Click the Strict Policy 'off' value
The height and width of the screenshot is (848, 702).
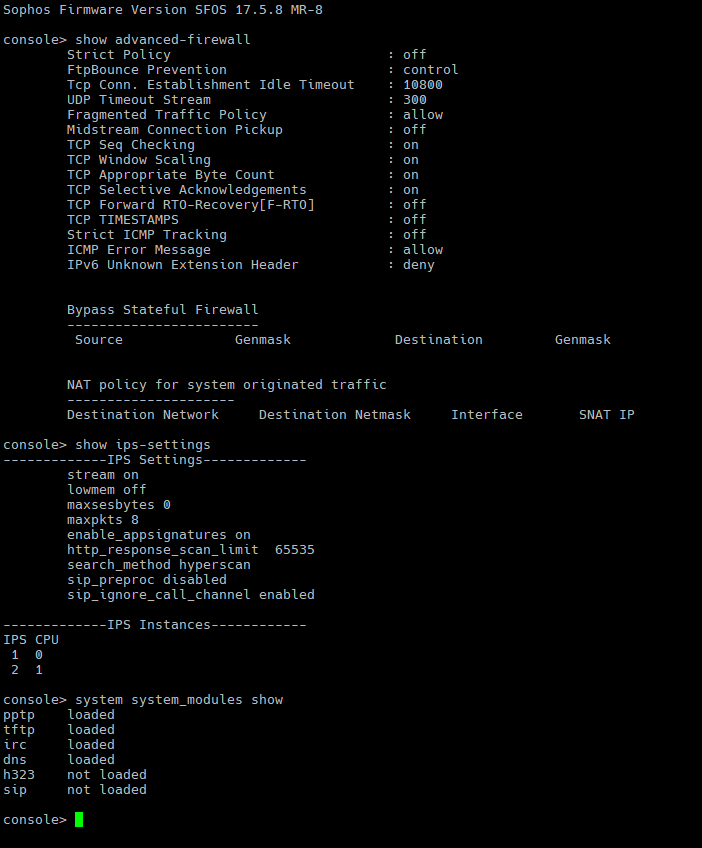[415, 55]
